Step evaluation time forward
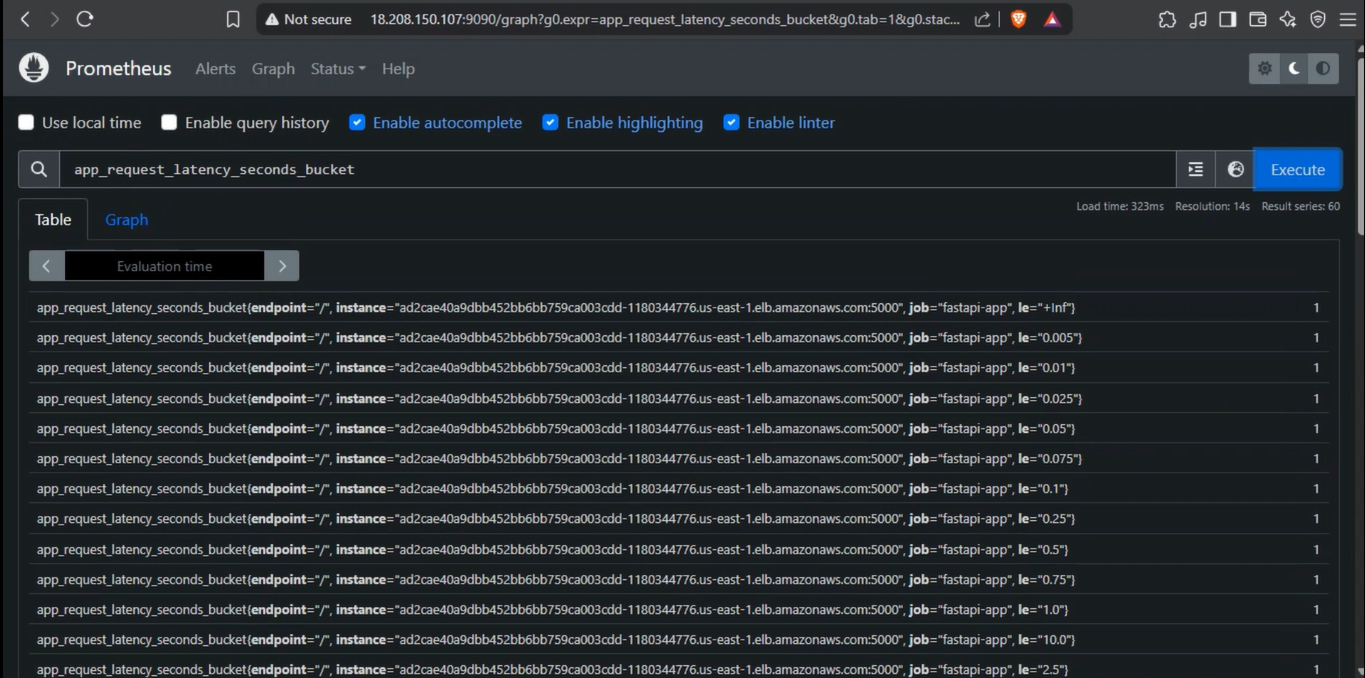This screenshot has width=1365, height=678. point(282,266)
